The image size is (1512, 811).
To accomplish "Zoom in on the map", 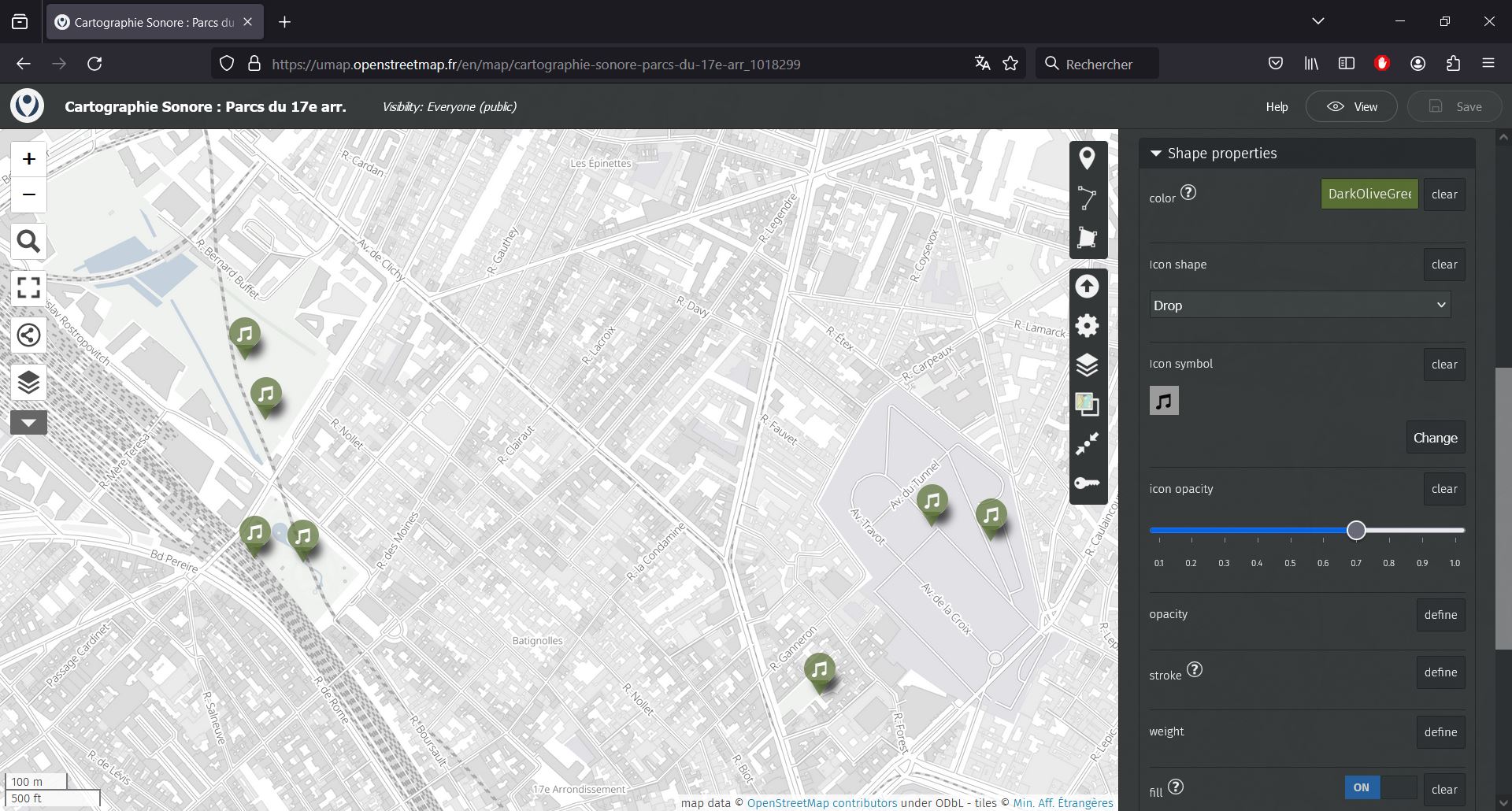I will click(x=29, y=159).
